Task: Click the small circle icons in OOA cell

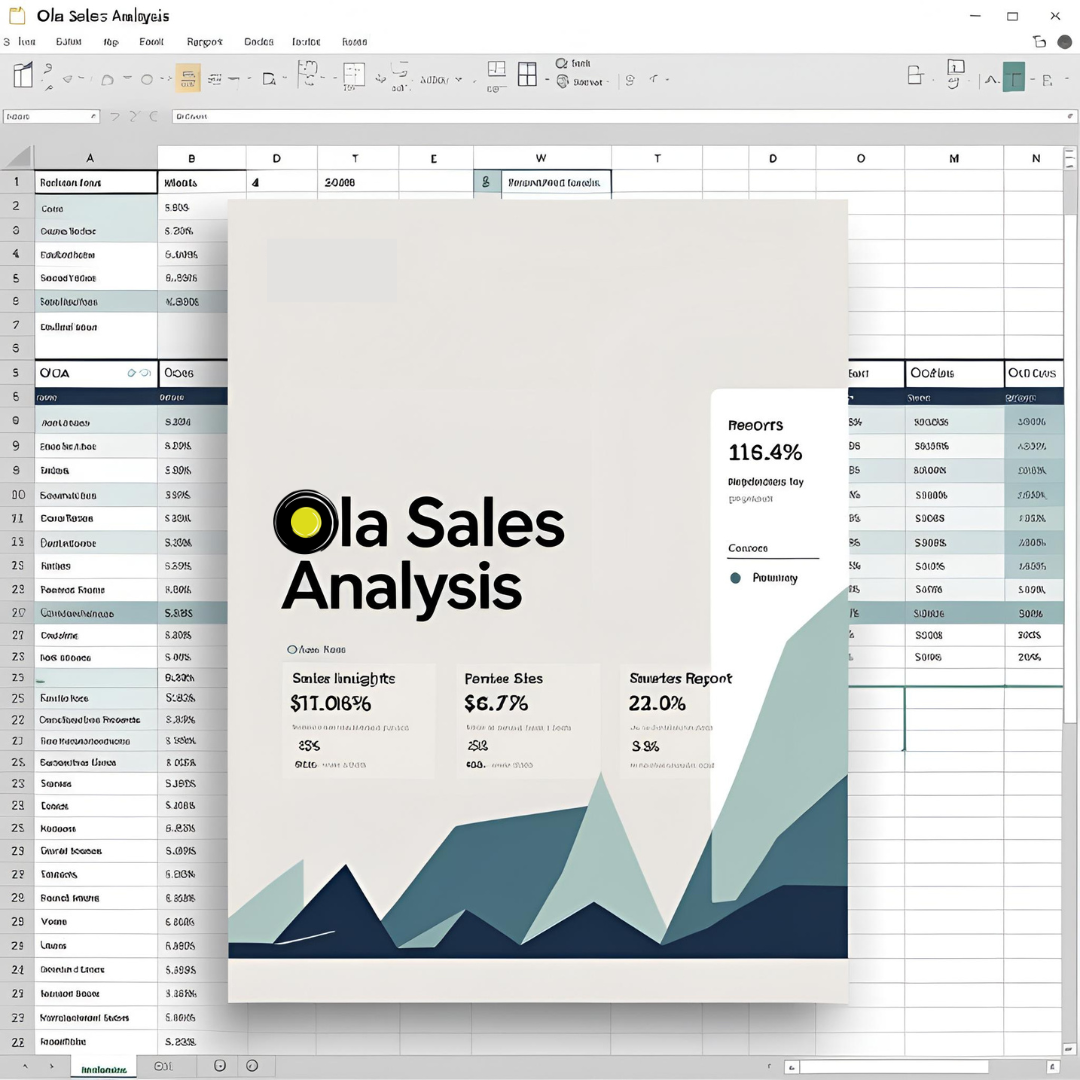Action: click(x=139, y=373)
